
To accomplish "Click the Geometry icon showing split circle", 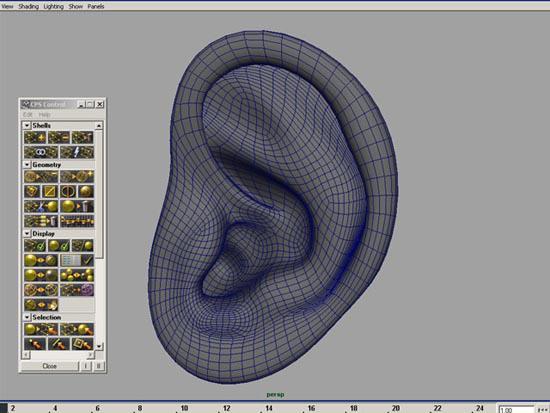I will click(68, 191).
